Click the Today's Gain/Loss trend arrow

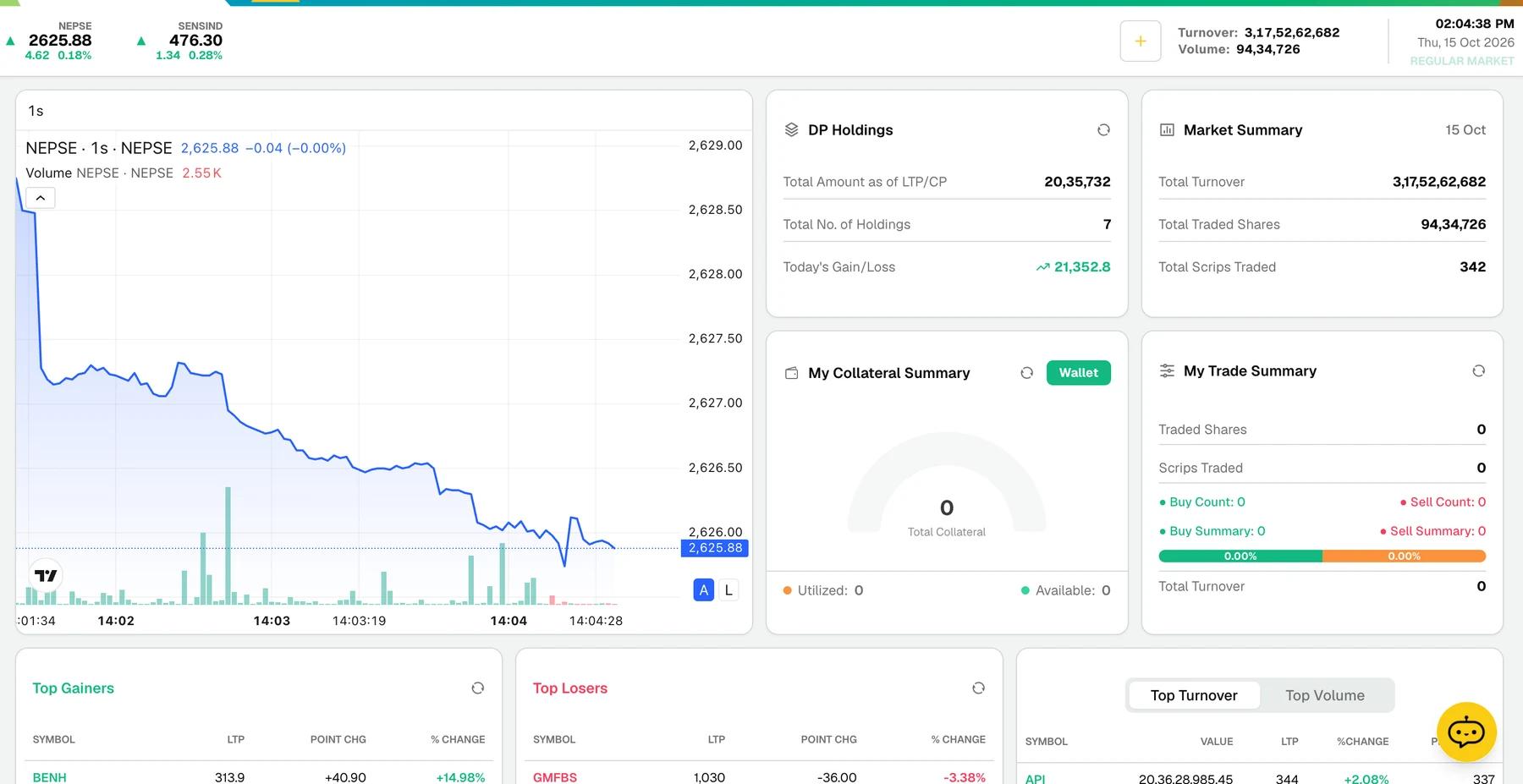[x=1042, y=267]
